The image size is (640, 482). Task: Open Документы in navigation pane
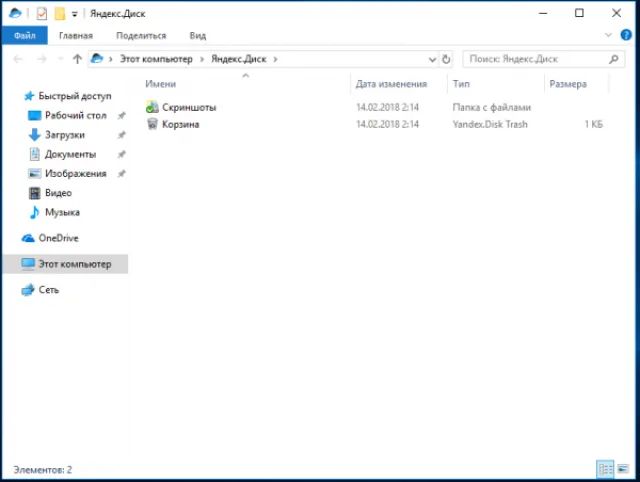pos(71,154)
